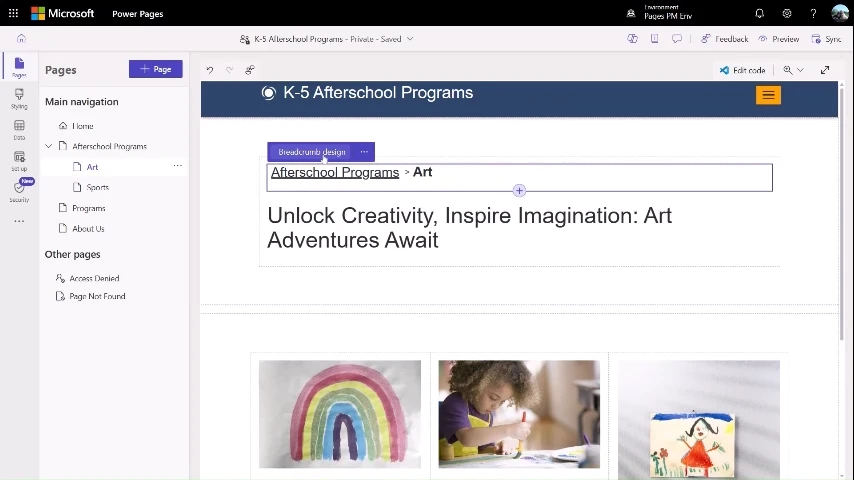Image resolution: width=854 pixels, height=480 pixels.
Task: Click the Preview button
Action: [x=778, y=39]
